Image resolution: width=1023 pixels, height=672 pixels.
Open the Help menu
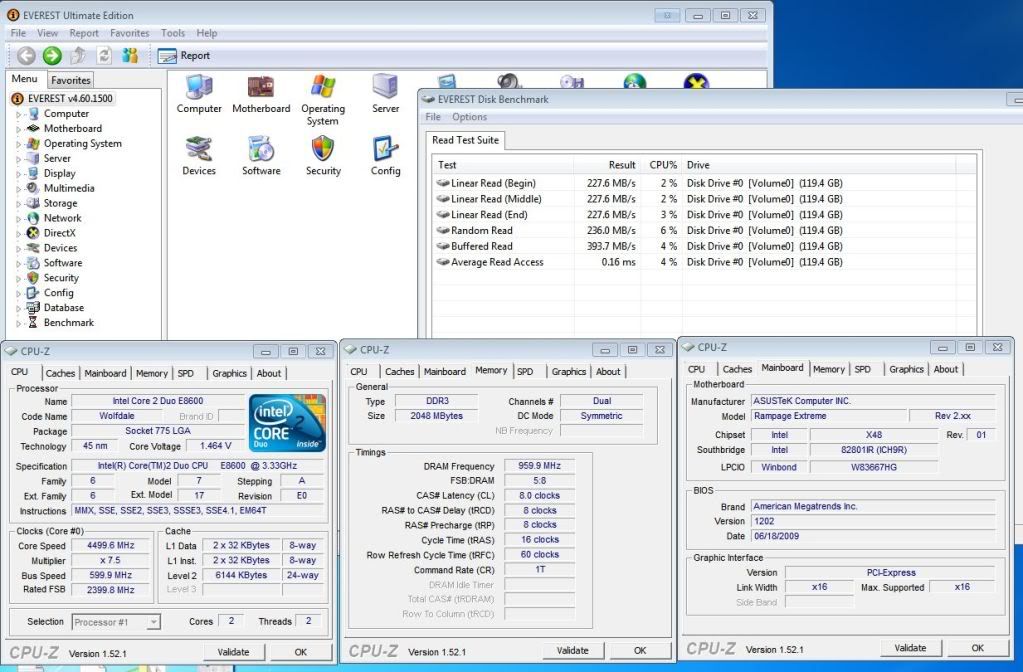207,33
